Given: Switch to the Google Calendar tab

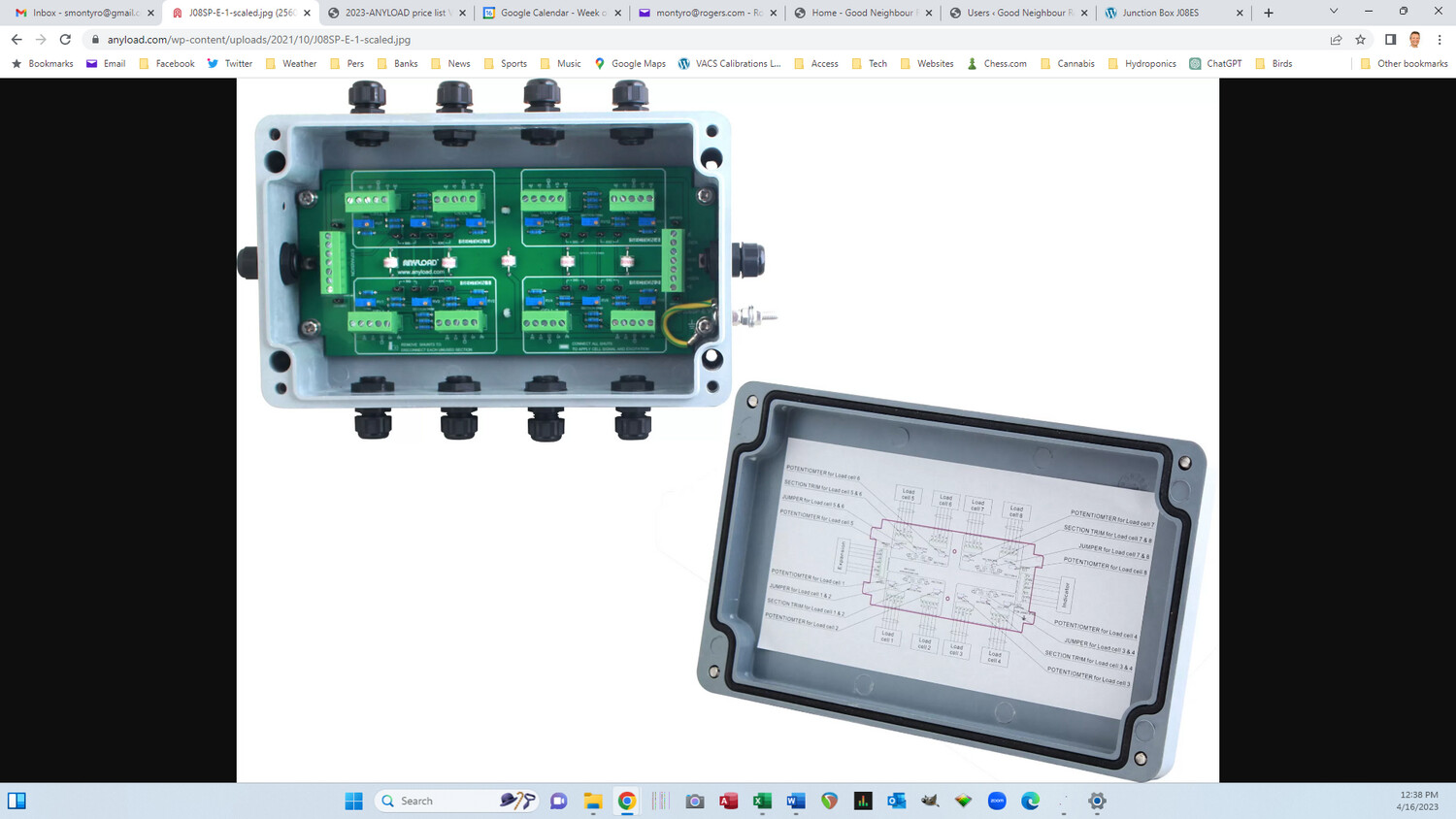Looking at the screenshot, I should point(552,13).
